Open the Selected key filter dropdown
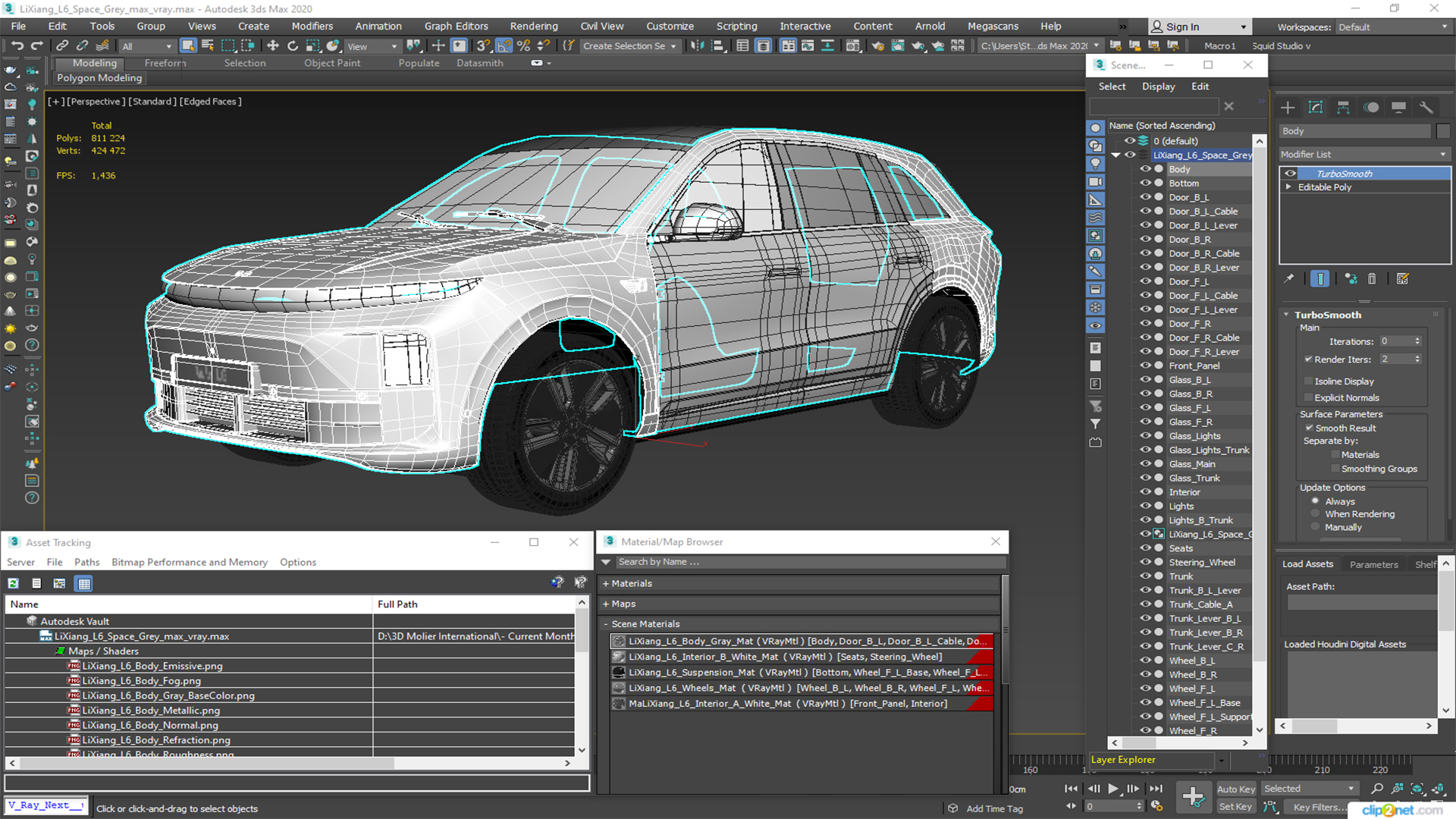Viewport: 1456px width, 819px height. pyautogui.click(x=1310, y=789)
